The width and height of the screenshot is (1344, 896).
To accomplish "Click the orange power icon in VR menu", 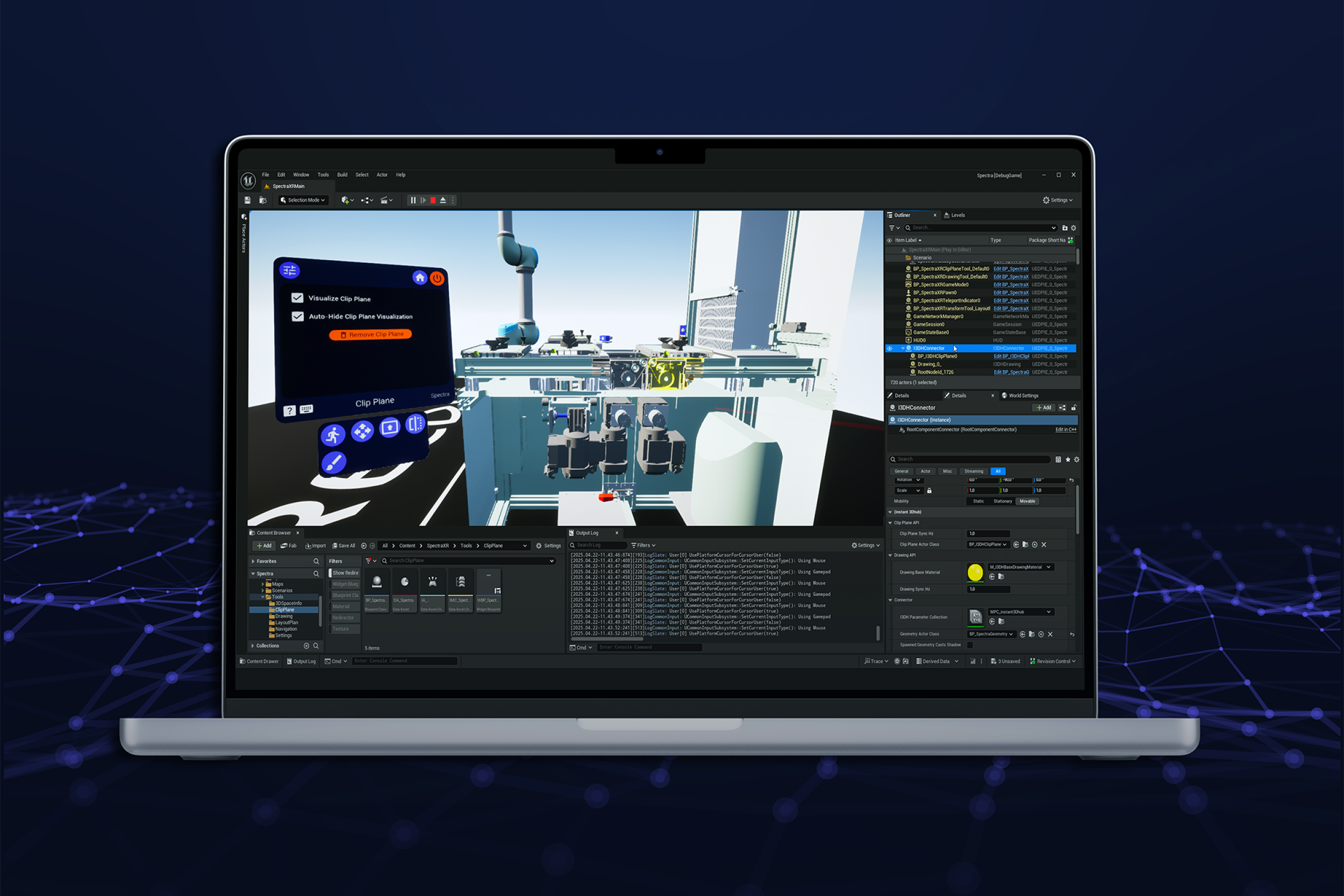I will pos(437,278).
